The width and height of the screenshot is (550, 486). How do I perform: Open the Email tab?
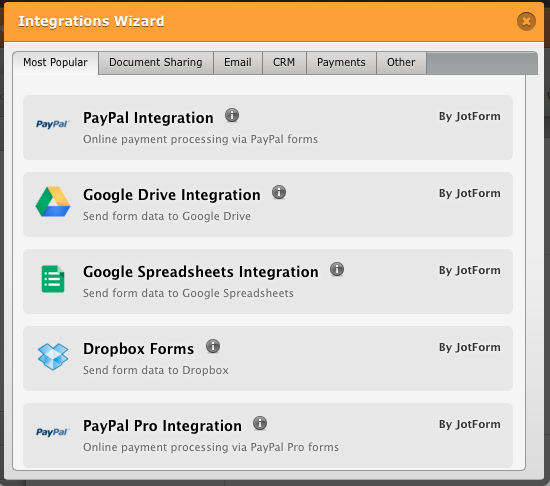[x=238, y=63]
